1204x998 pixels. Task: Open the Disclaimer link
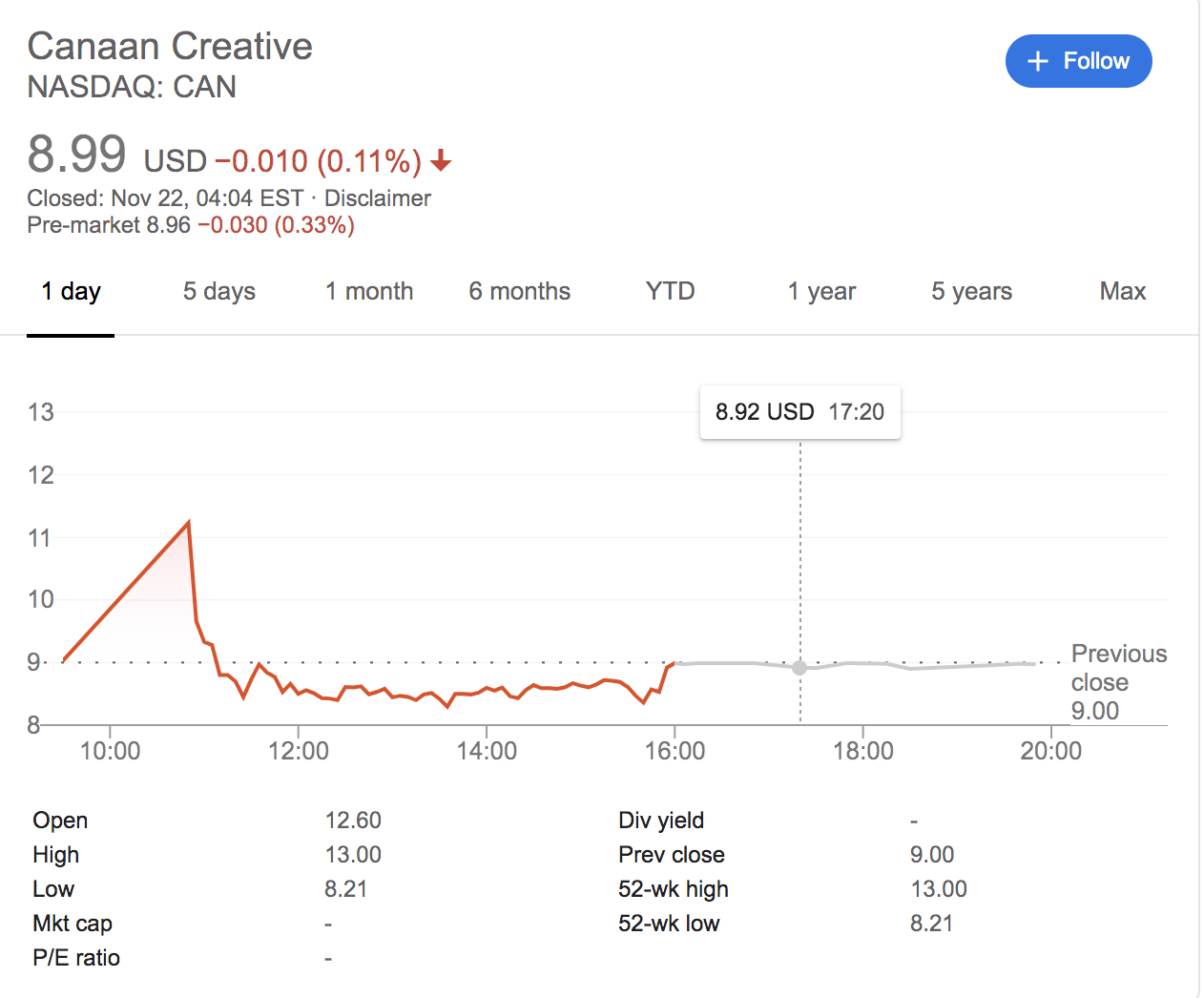377,198
